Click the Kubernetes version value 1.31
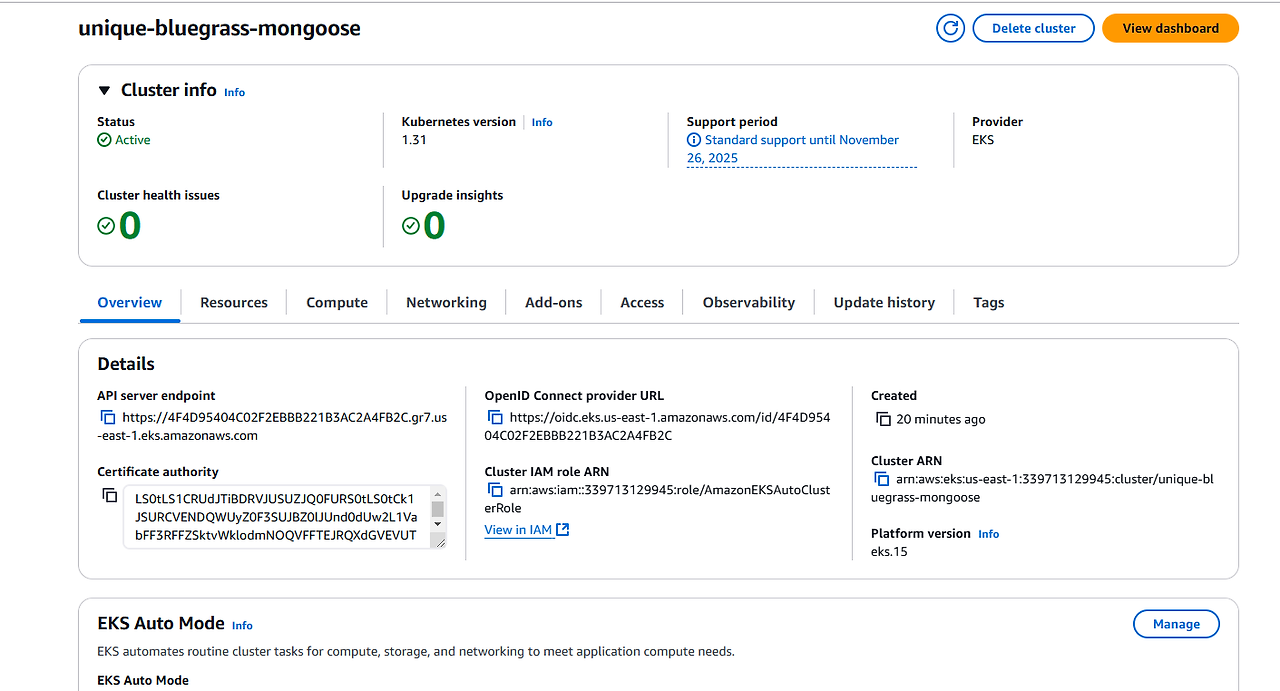Image resolution: width=1280 pixels, height=691 pixels. point(414,140)
